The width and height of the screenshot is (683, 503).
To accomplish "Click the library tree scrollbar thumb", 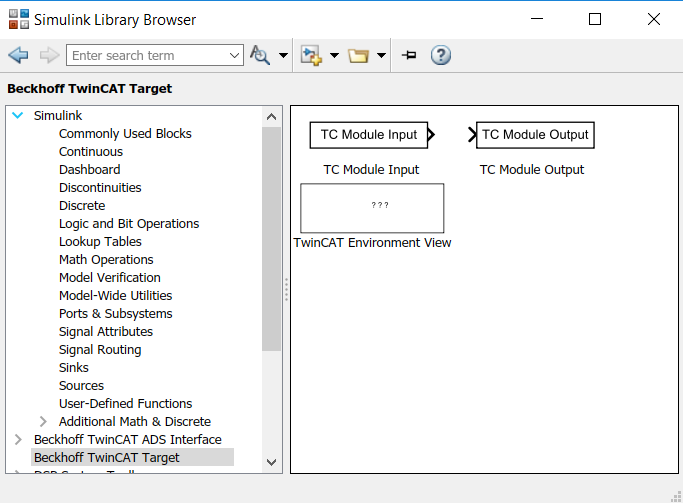I will [x=271, y=239].
